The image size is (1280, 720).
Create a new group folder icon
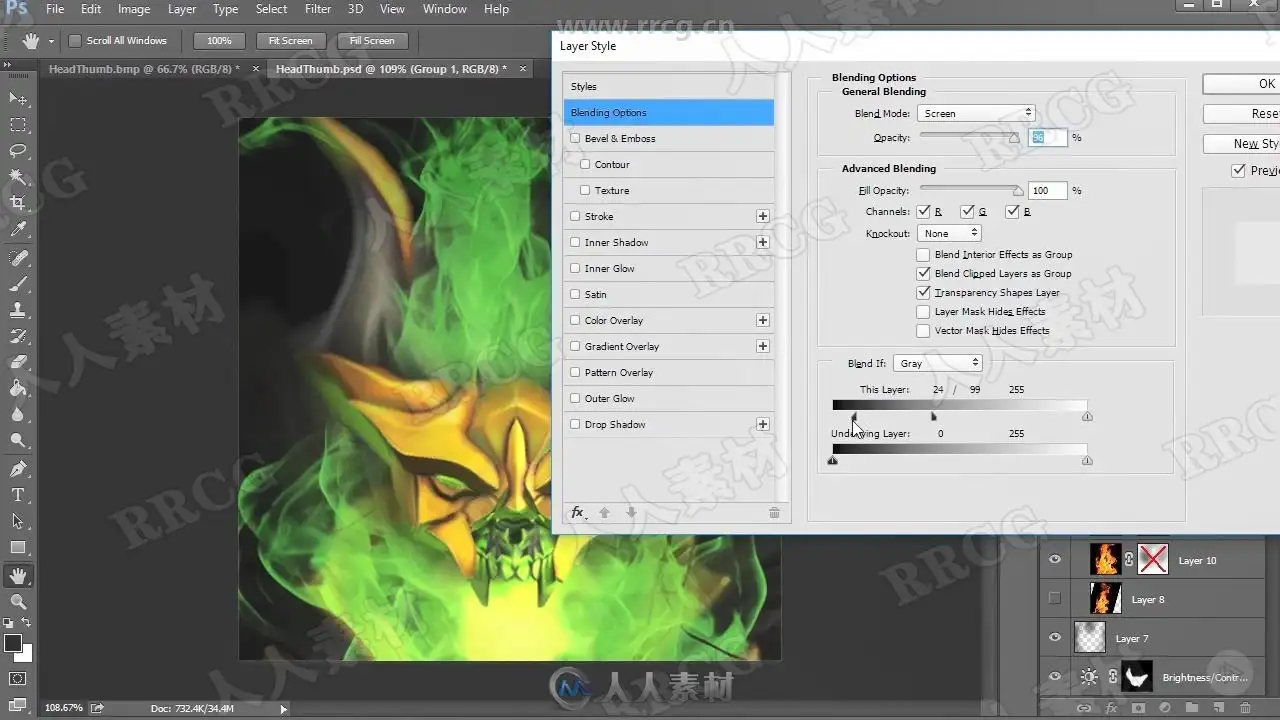tap(1192, 708)
